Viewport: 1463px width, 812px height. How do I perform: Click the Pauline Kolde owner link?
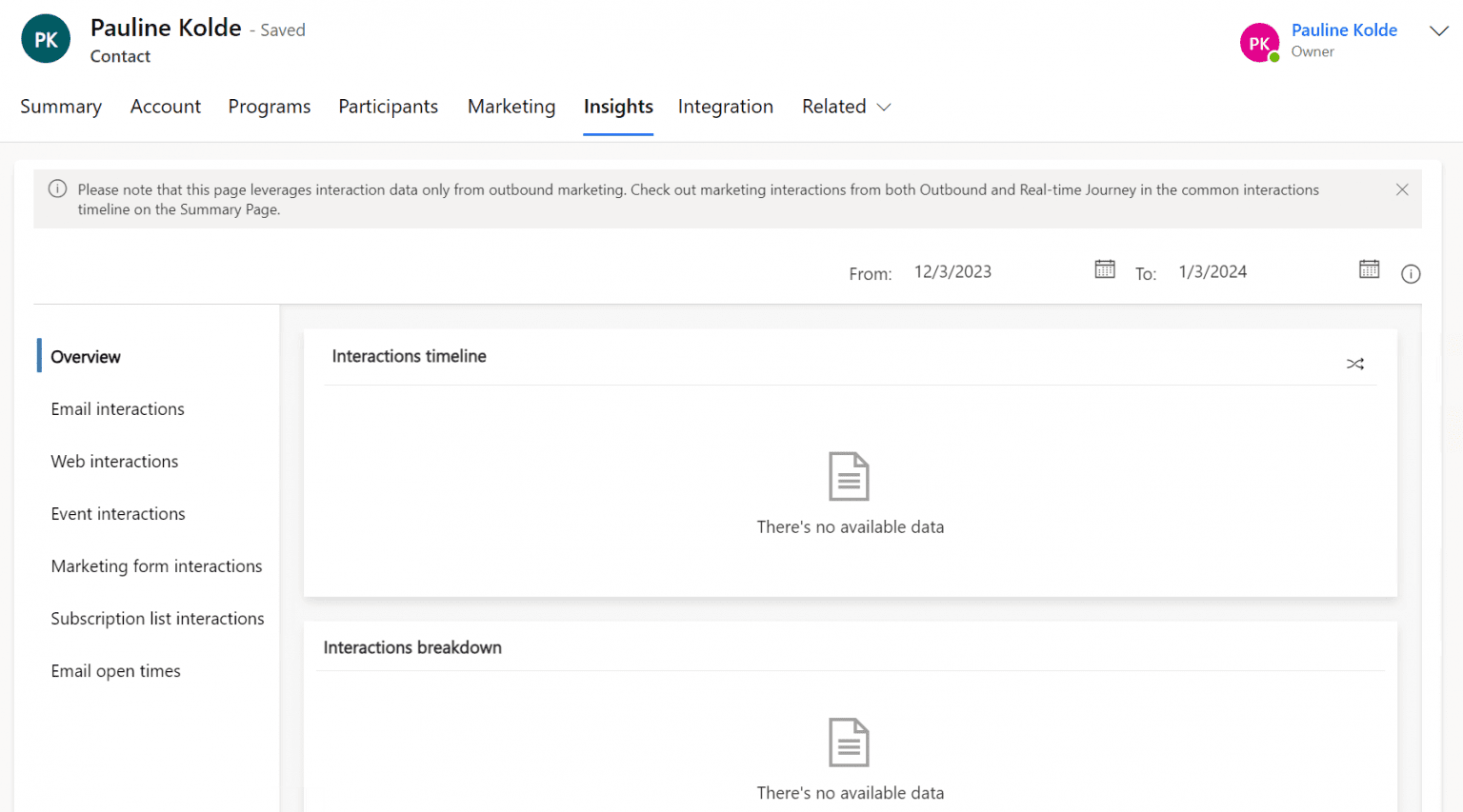(1343, 30)
